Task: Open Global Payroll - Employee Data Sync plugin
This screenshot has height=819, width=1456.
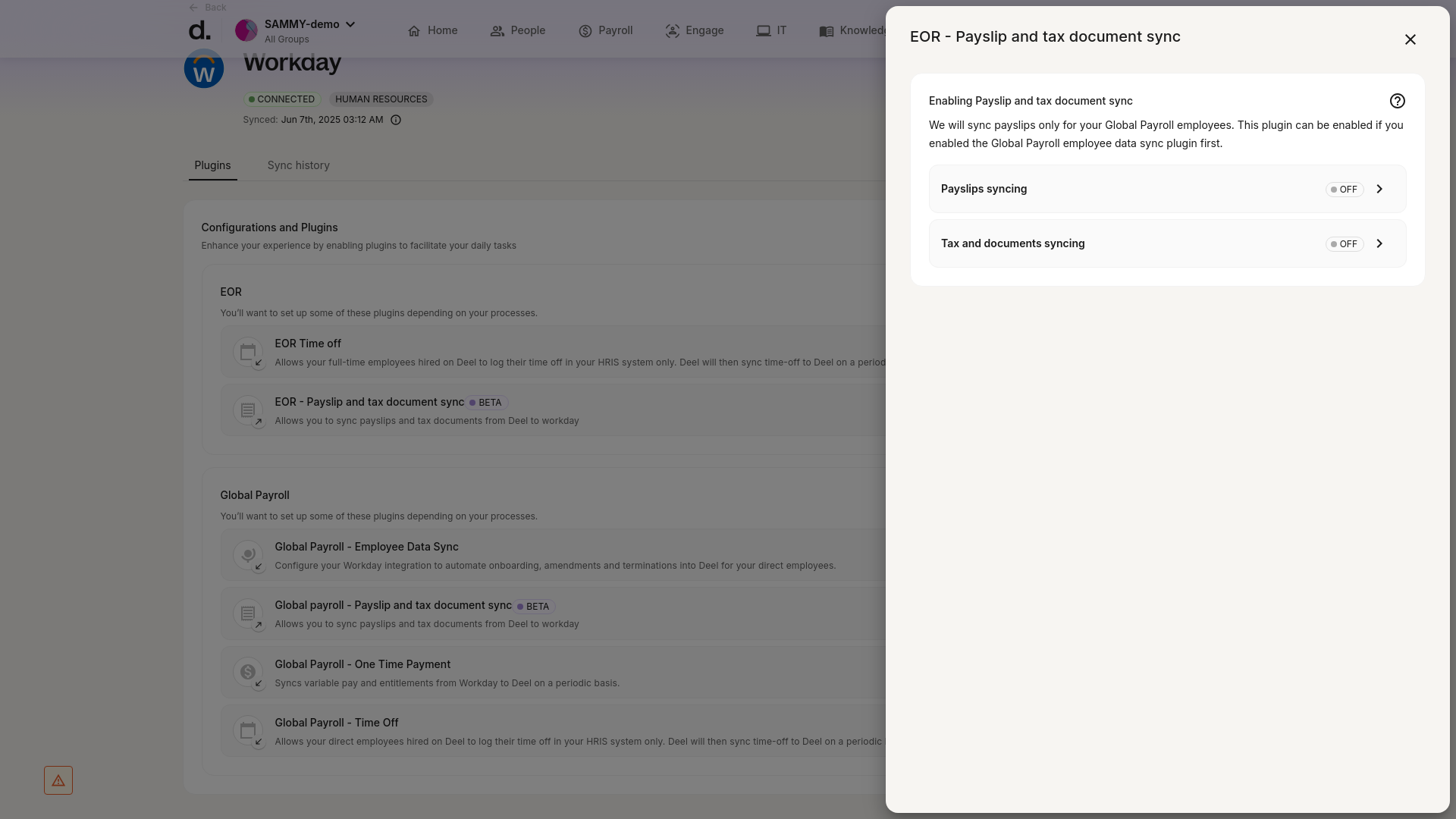Action: 553,555
